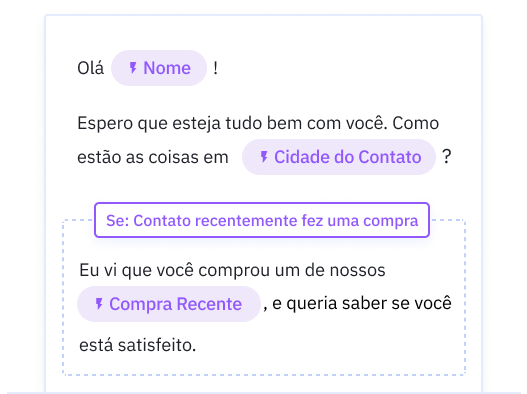The width and height of the screenshot is (527, 394).
Task: Click the text 'Espero que esteja tudo bem'
Action: point(191,123)
